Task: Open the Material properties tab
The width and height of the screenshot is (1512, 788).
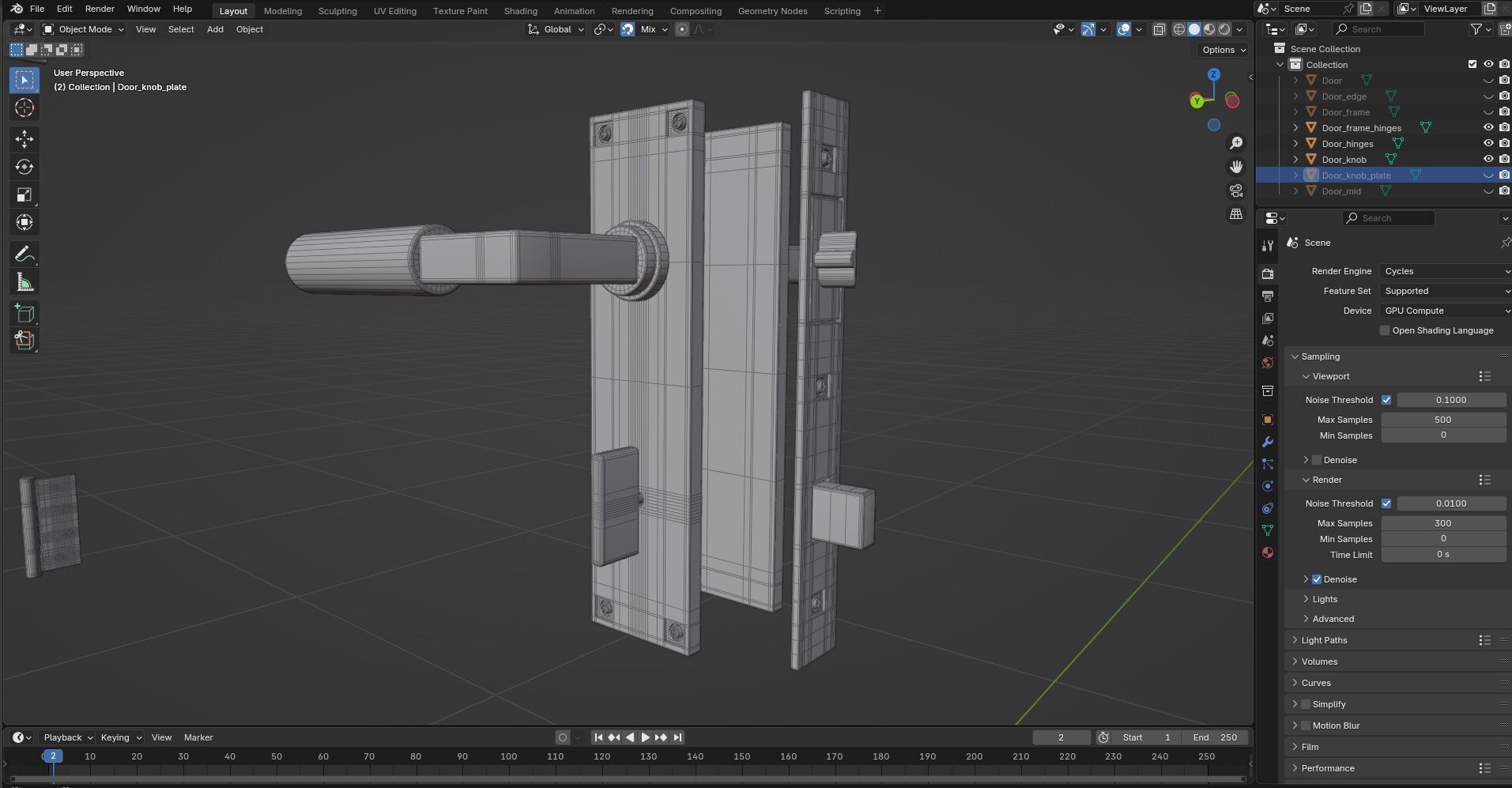Action: click(x=1268, y=552)
